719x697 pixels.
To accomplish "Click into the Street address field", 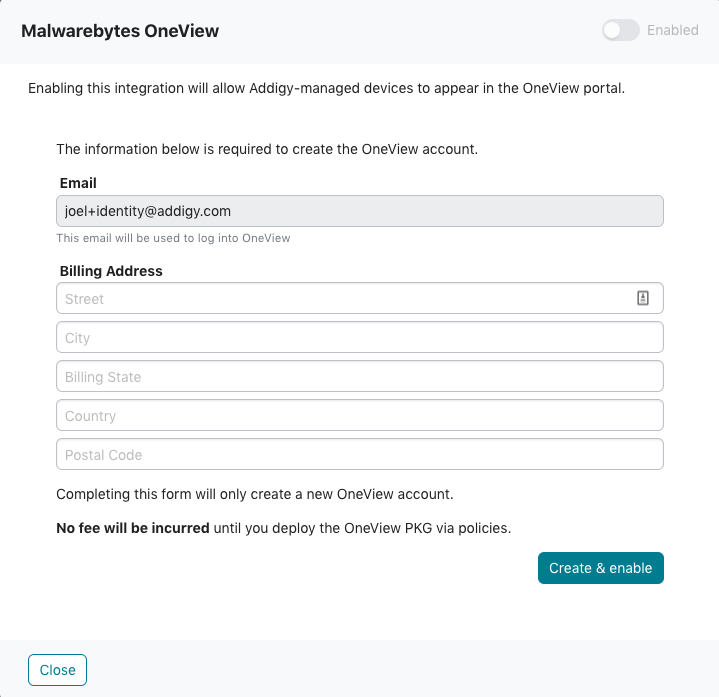I will coord(360,299).
